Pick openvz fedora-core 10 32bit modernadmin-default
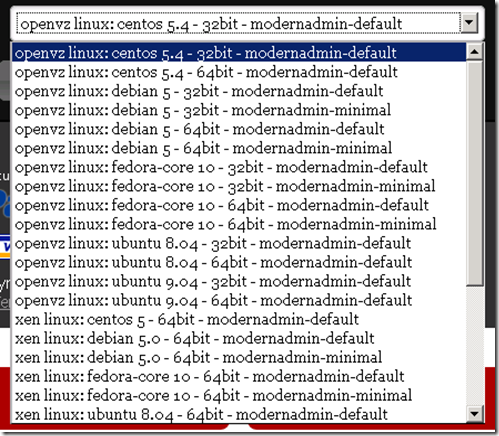 [239, 167]
